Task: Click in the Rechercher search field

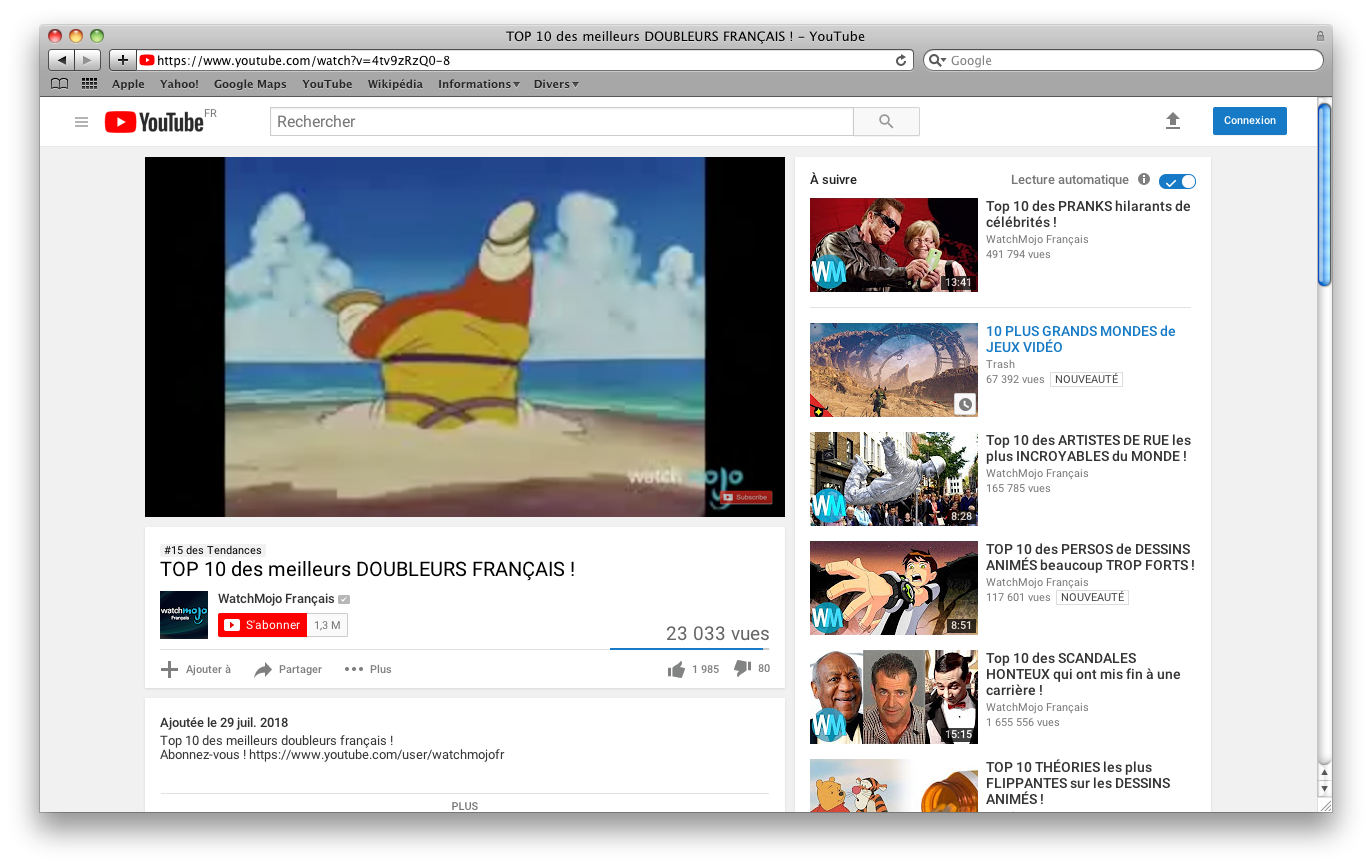Action: point(561,121)
